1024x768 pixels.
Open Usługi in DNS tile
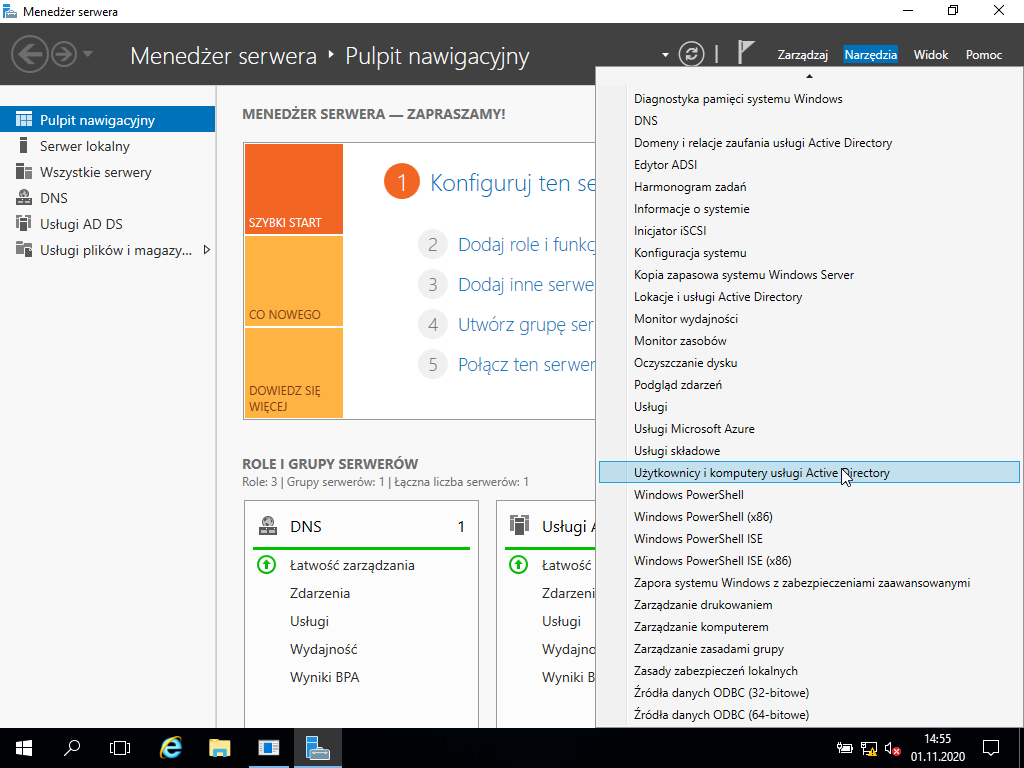(310, 621)
